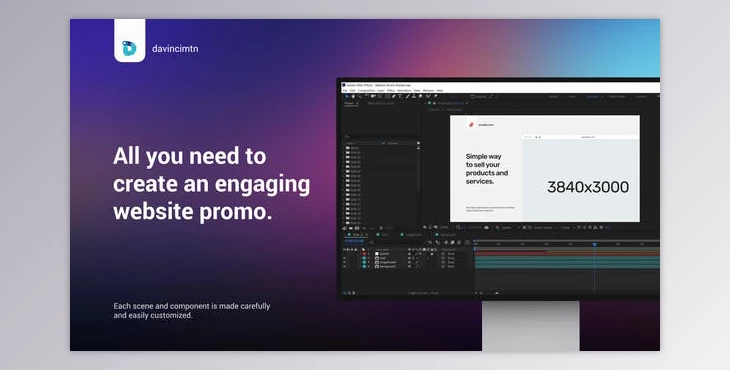Select the Roto Brush tool
Viewport: 730px width, 370px height.
tap(427, 96)
